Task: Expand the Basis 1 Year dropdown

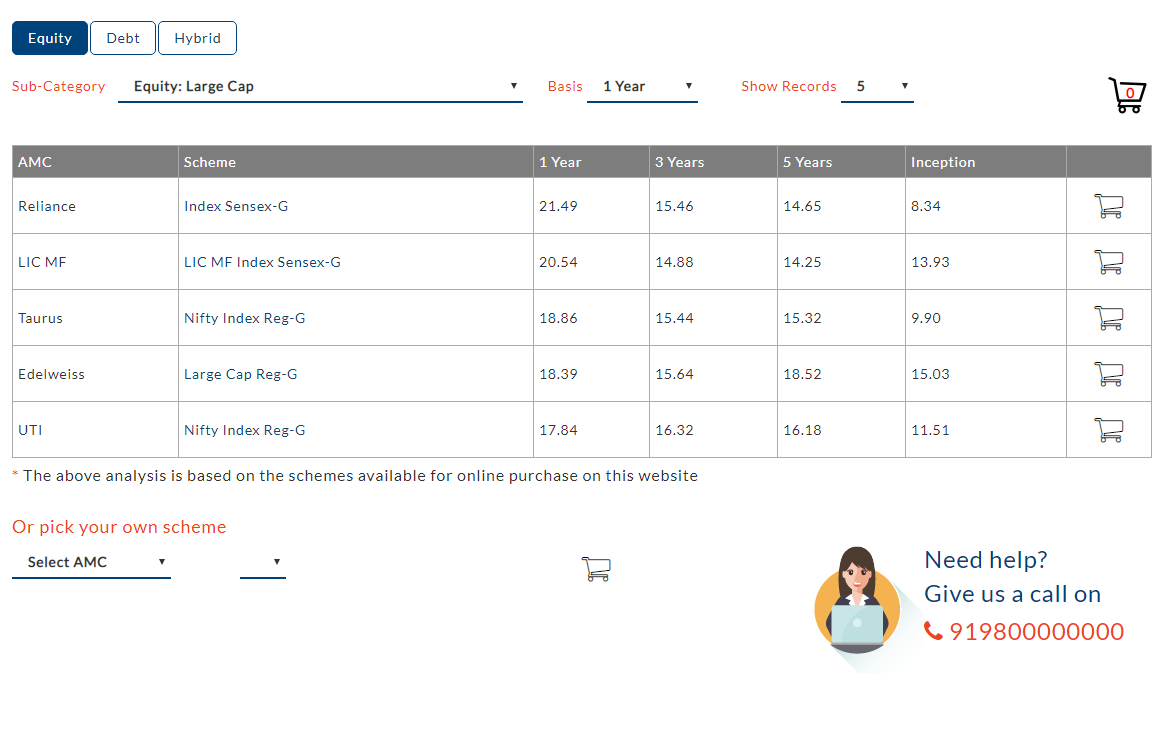Action: click(642, 86)
